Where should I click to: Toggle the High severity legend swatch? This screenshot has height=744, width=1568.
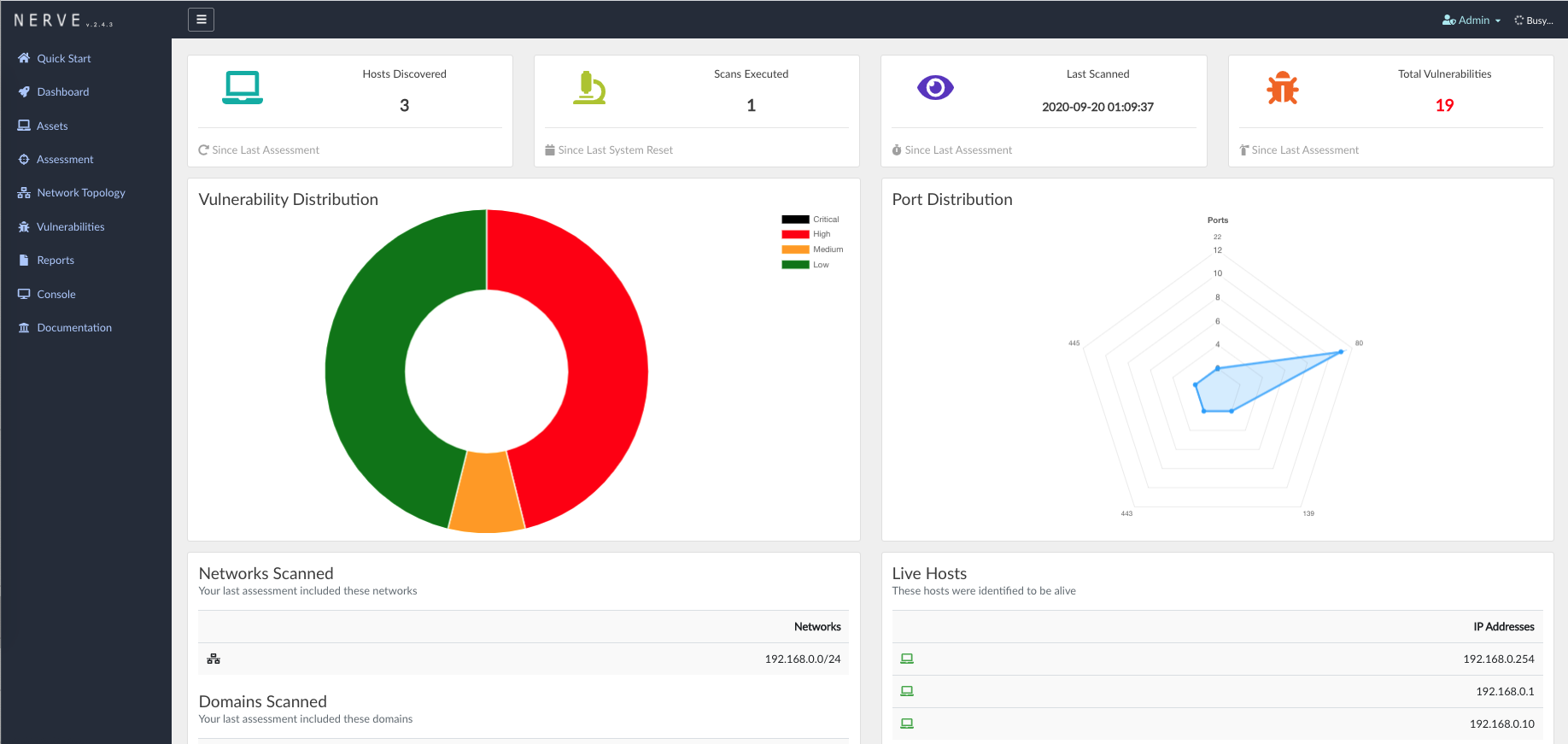click(795, 234)
